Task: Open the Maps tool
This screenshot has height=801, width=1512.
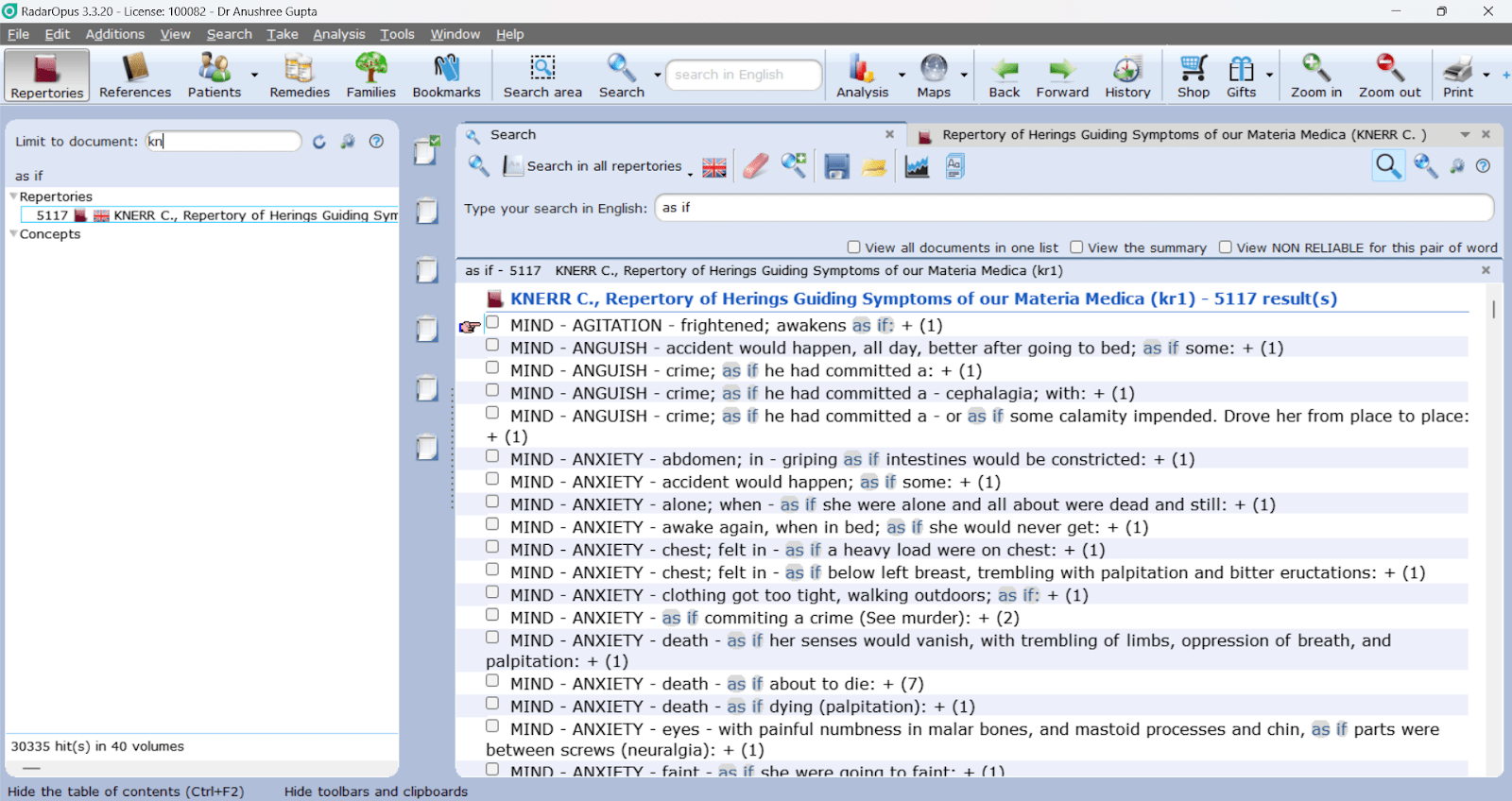Action: click(x=934, y=76)
